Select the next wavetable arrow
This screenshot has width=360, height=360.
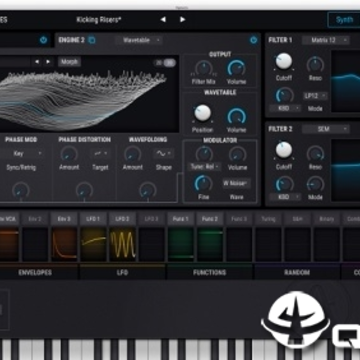click(48, 62)
